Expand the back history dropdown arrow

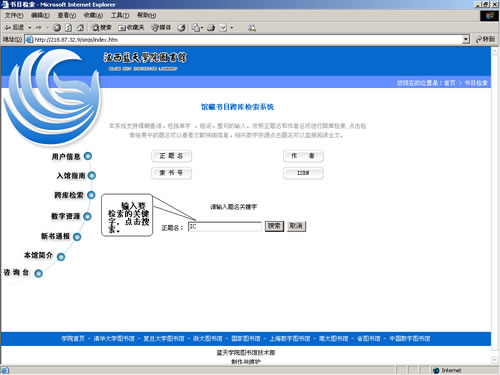click(30, 28)
